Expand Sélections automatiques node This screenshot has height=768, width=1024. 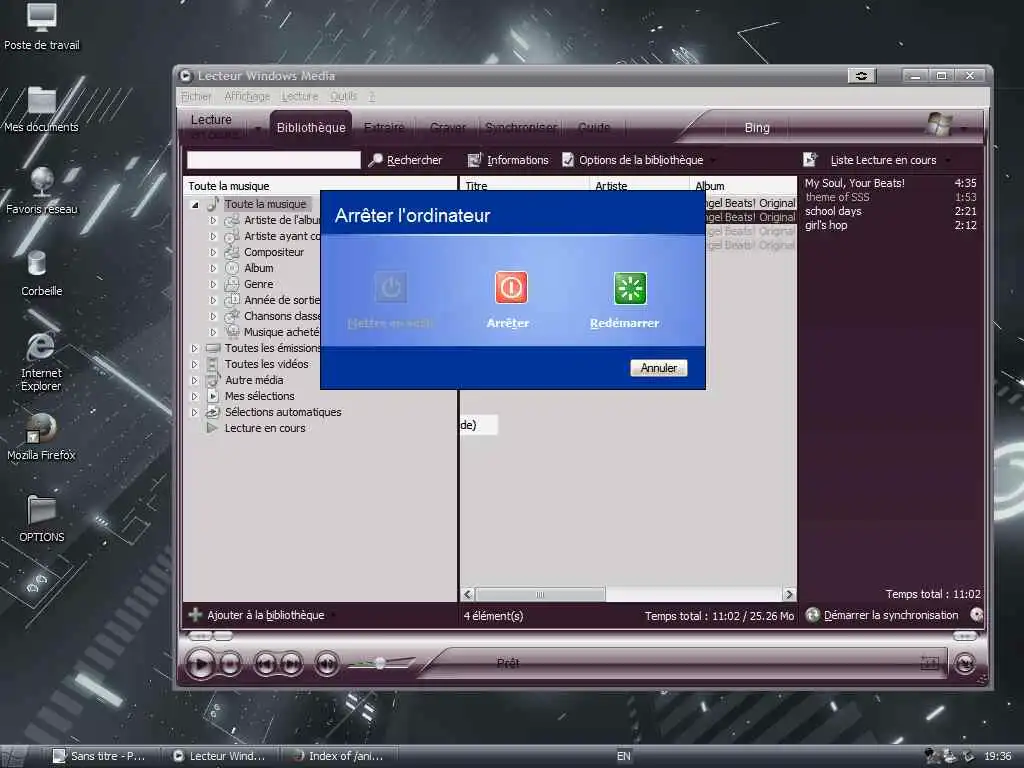click(195, 412)
